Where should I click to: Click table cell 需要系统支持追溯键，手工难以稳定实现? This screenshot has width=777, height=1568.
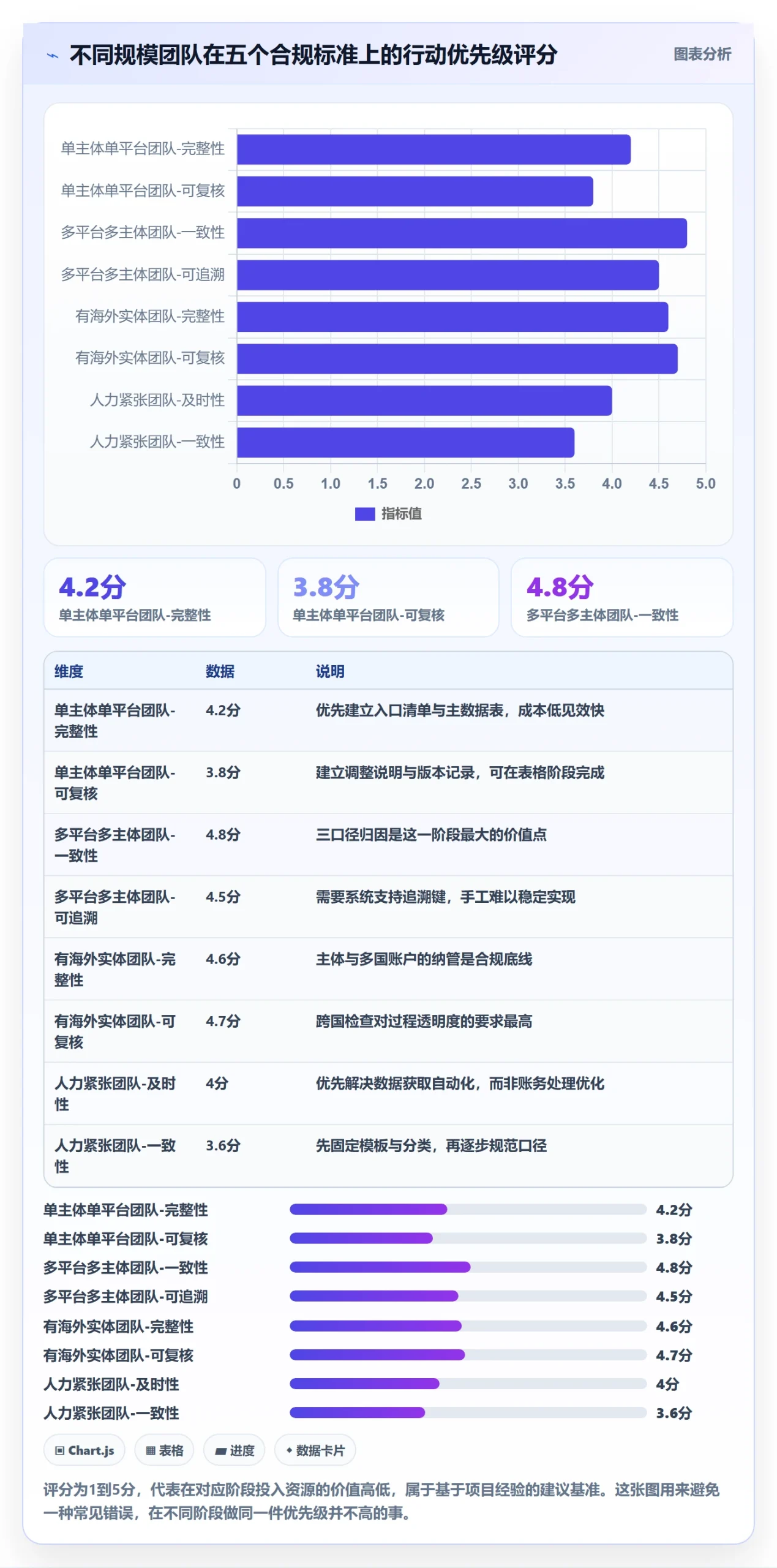445,897
